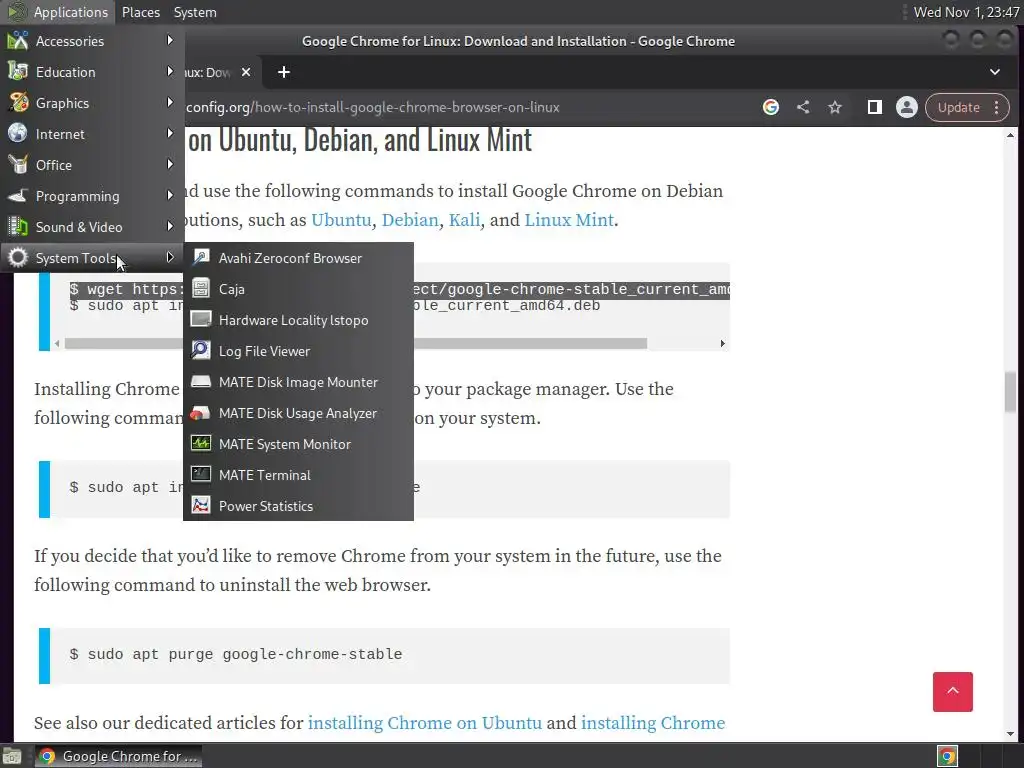Click the Chrome address bar URL

[x=373, y=107]
